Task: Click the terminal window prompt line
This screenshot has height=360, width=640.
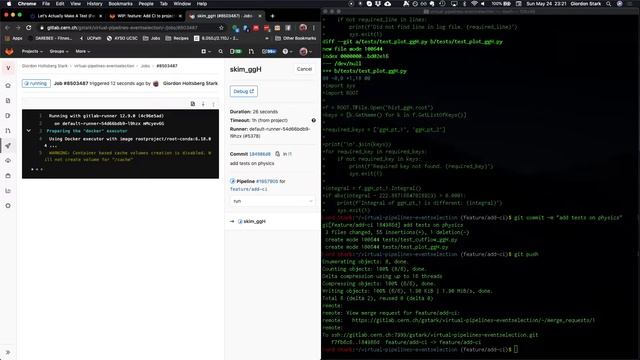Action: click(420, 350)
